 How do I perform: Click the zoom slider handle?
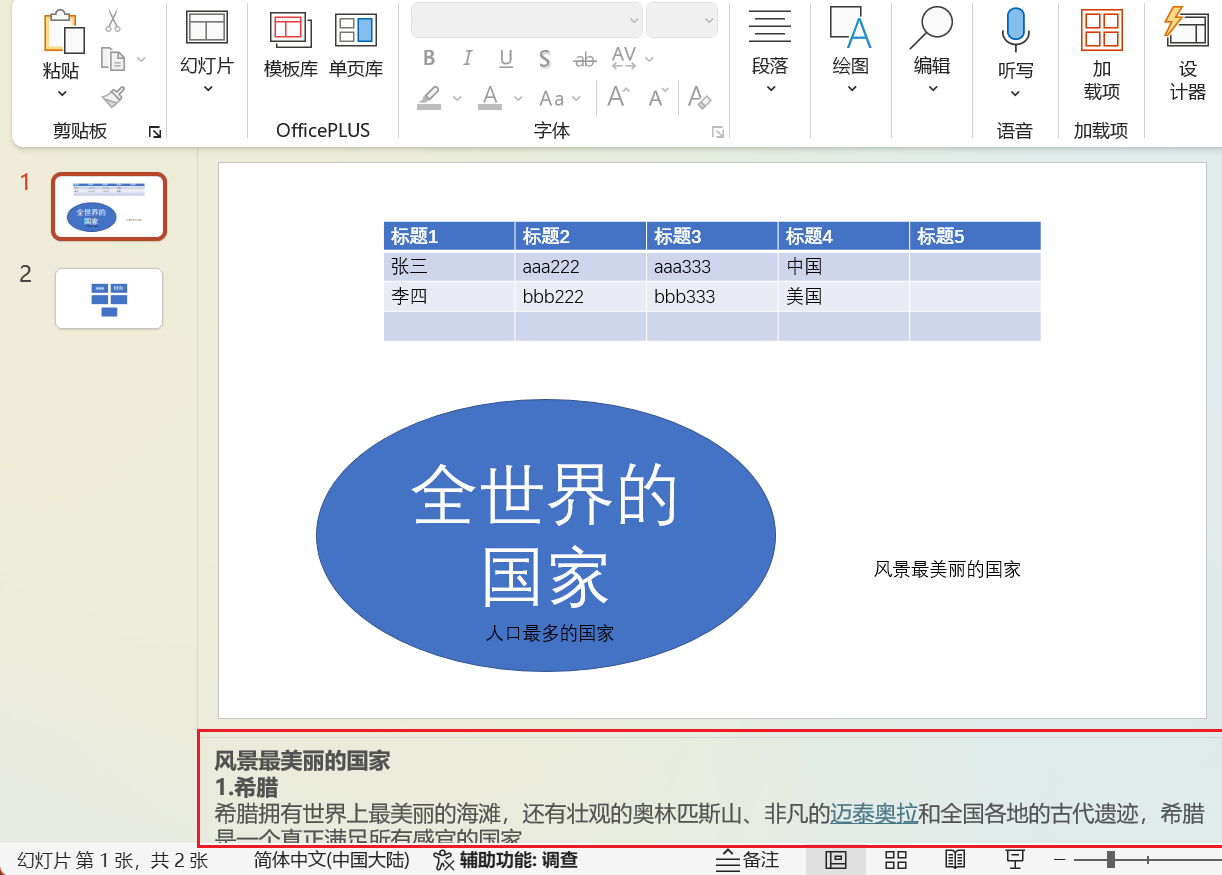[x=1111, y=860]
